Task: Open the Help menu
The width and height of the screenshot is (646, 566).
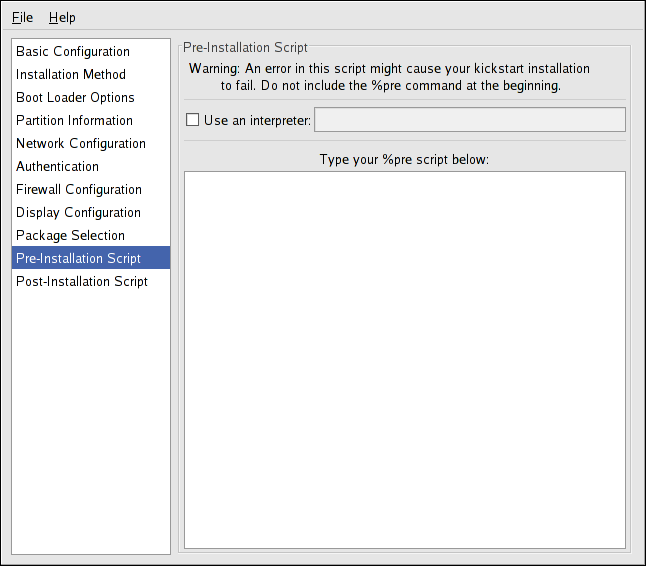Action: [x=62, y=17]
